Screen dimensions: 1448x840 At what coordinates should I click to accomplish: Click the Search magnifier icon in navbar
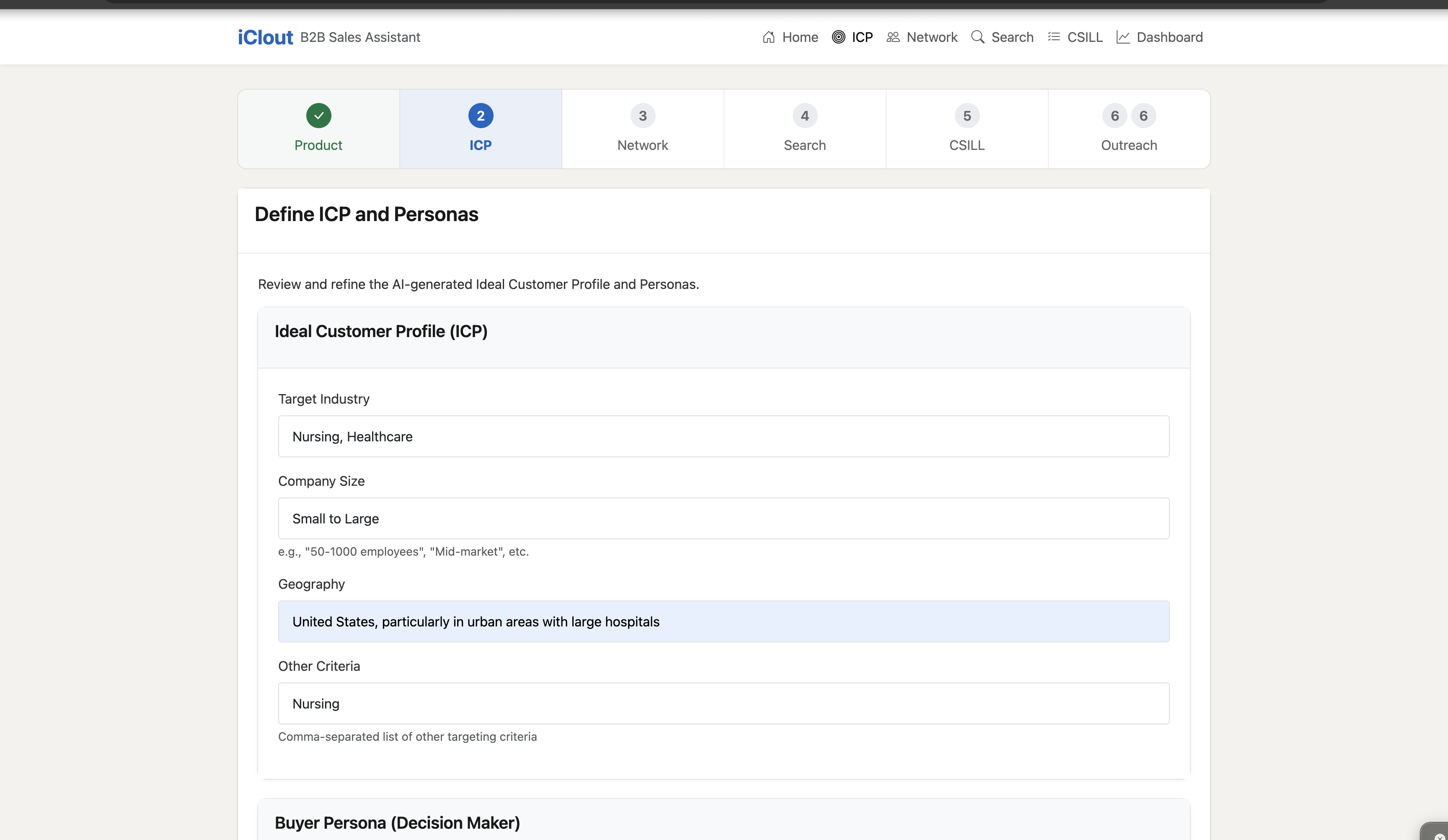point(977,37)
